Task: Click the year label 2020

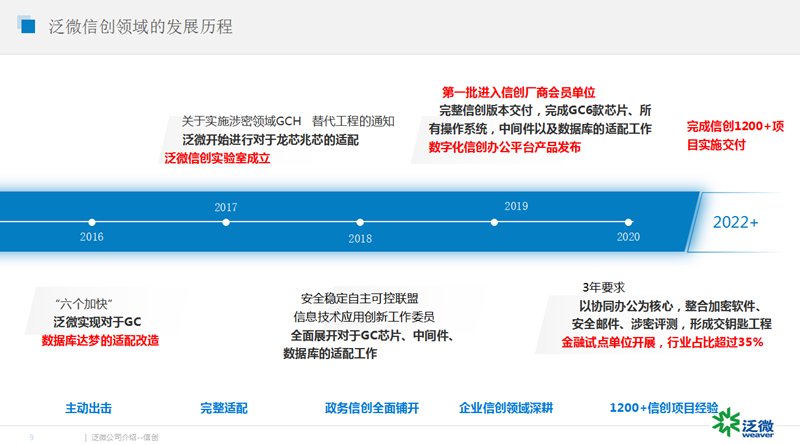Action: (628, 237)
